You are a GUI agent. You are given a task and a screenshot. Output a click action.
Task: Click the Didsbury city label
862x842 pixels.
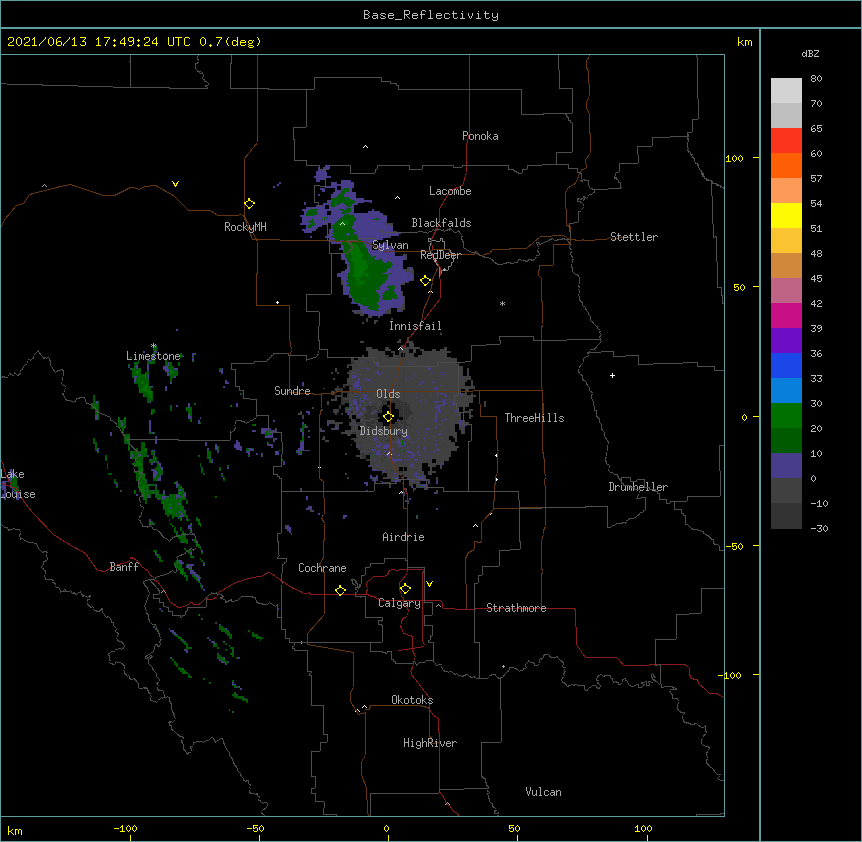tap(384, 431)
